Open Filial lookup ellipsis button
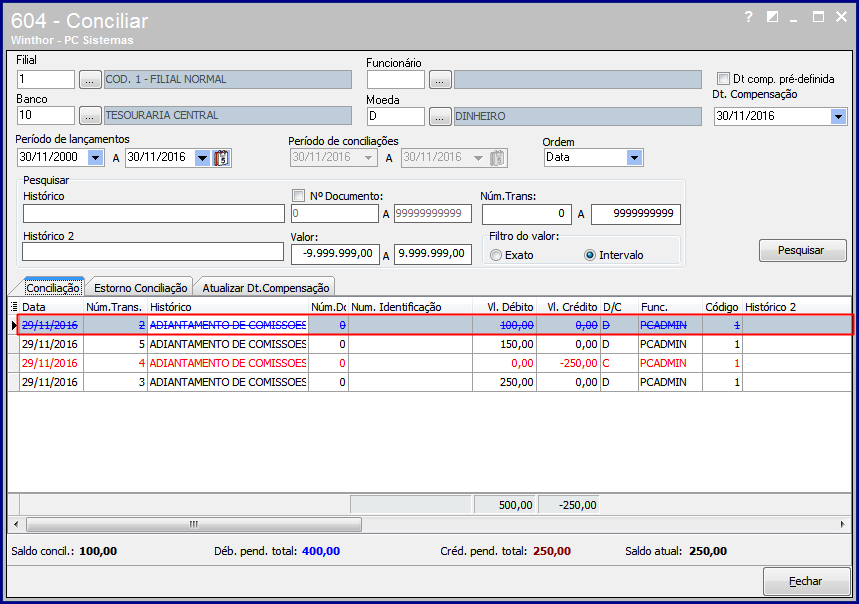This screenshot has height=604, width=859. (90, 80)
